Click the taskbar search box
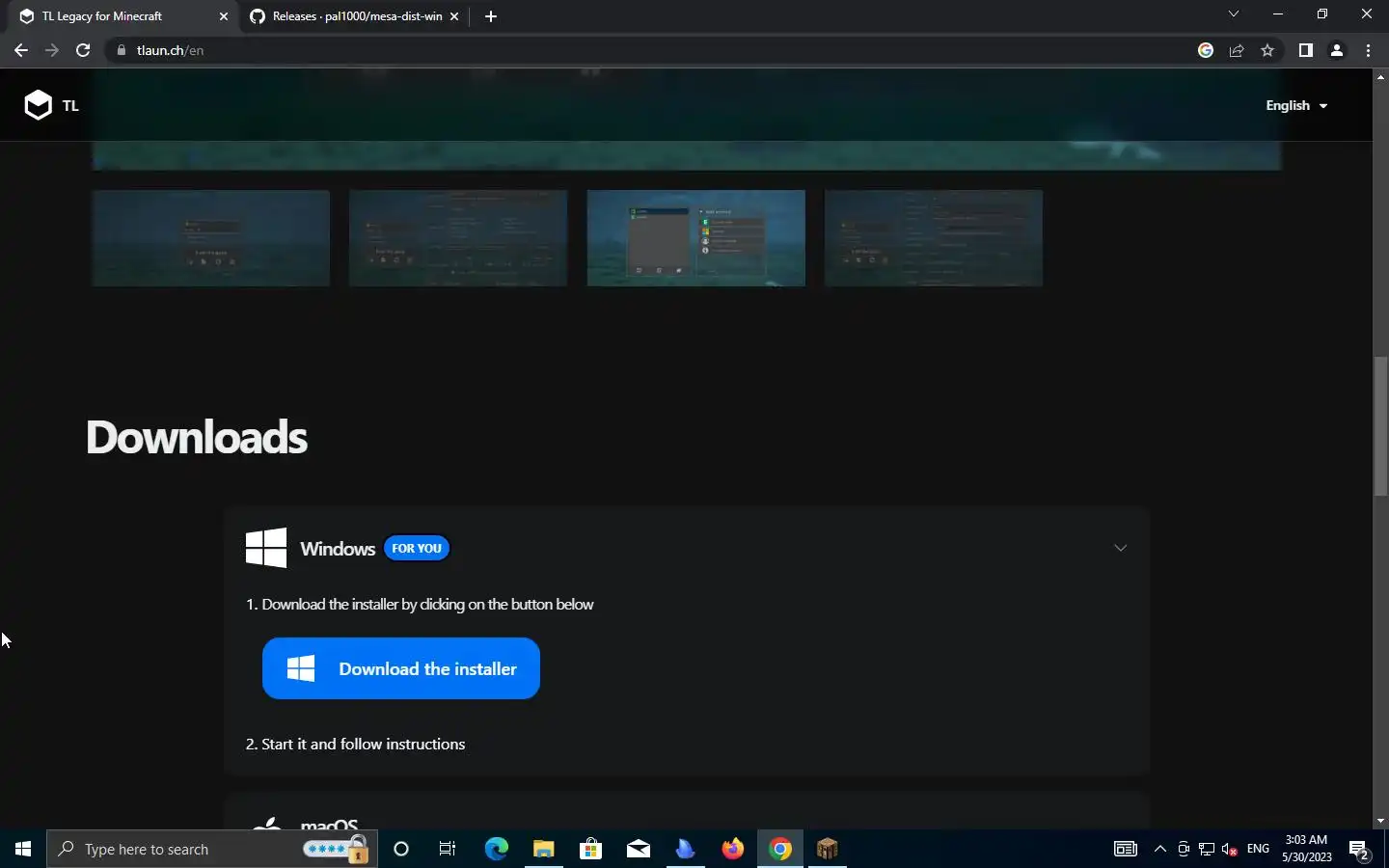The width and height of the screenshot is (1389, 868). pyautogui.click(x=212, y=849)
